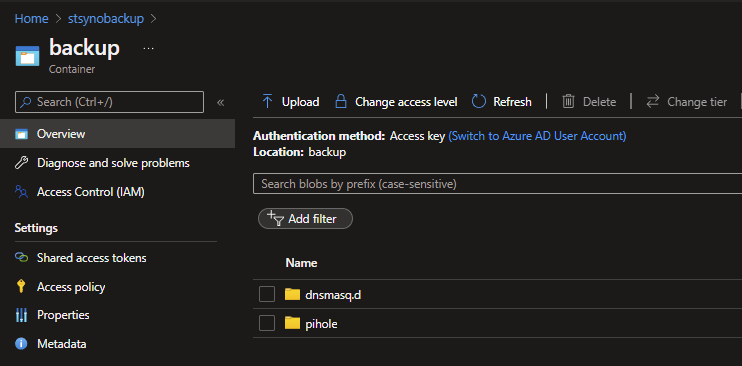Go to the stsynobackup breadcrumb
This screenshot has height=366, width=742.
pos(106,18)
